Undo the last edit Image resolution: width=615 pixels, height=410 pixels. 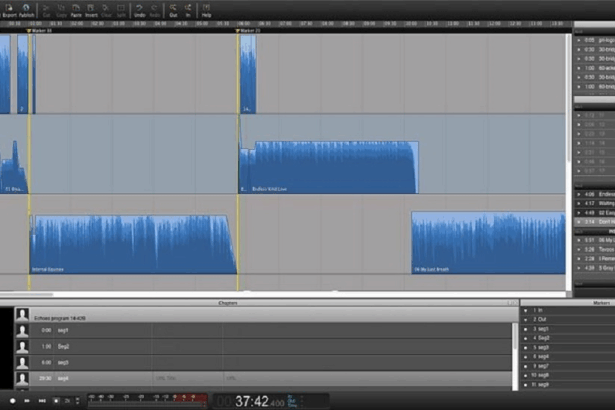(x=138, y=12)
